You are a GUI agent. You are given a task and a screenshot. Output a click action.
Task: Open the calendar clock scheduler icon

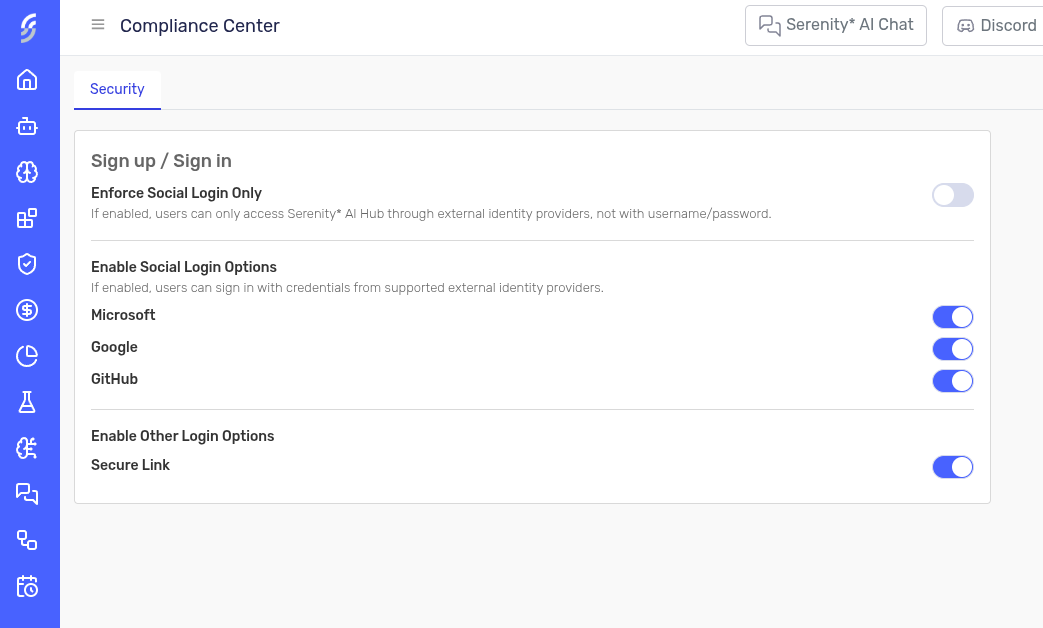27,586
